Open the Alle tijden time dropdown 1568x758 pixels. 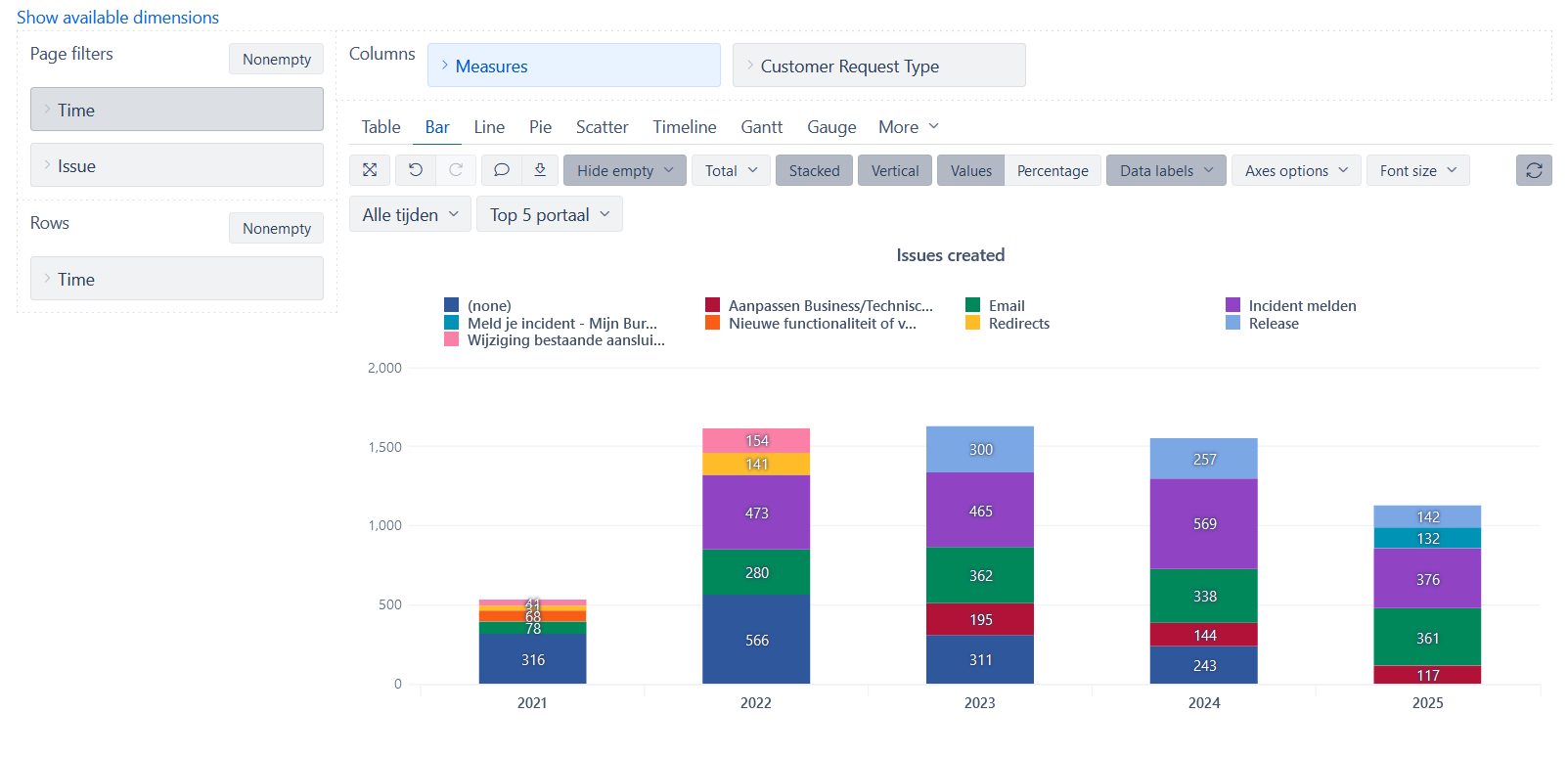410,214
